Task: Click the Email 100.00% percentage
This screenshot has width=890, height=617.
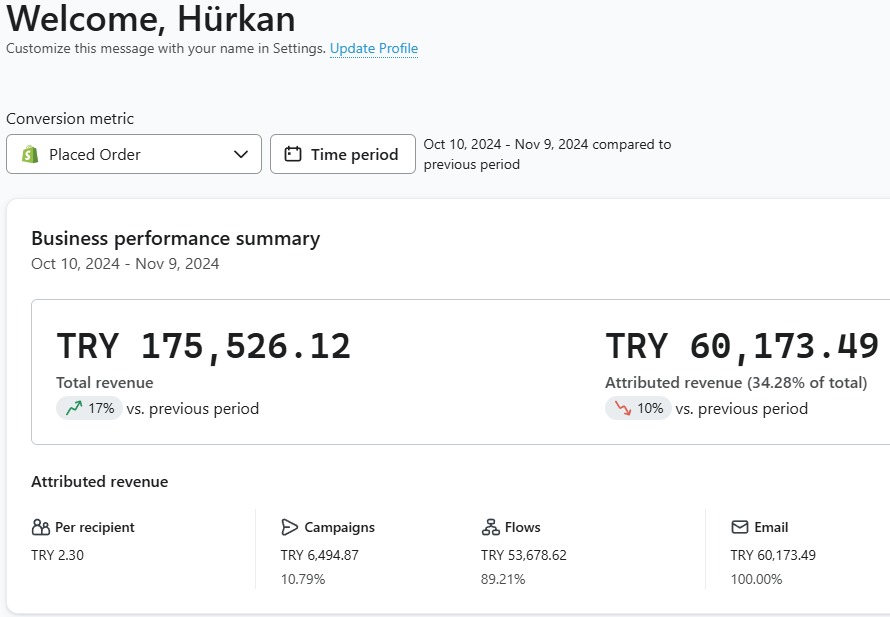Action: (756, 579)
